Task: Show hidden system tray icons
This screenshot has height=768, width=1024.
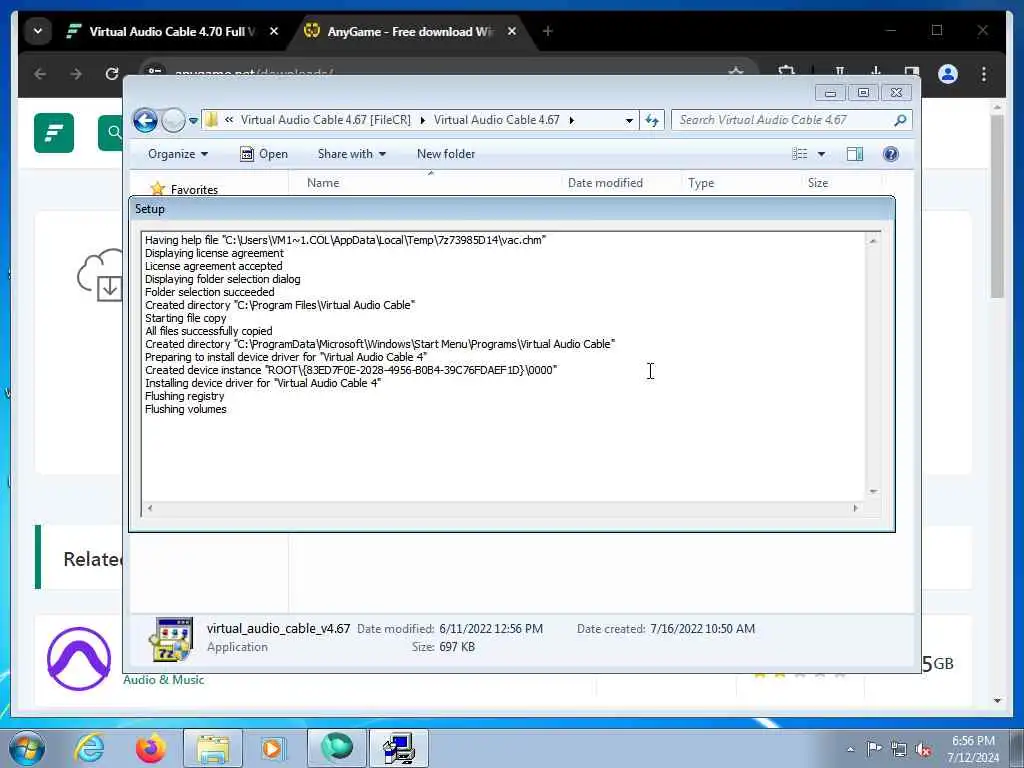Action: (850, 750)
